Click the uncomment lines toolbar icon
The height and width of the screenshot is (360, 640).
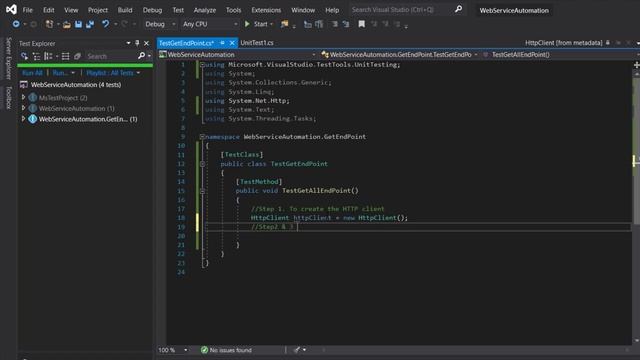coord(346,24)
